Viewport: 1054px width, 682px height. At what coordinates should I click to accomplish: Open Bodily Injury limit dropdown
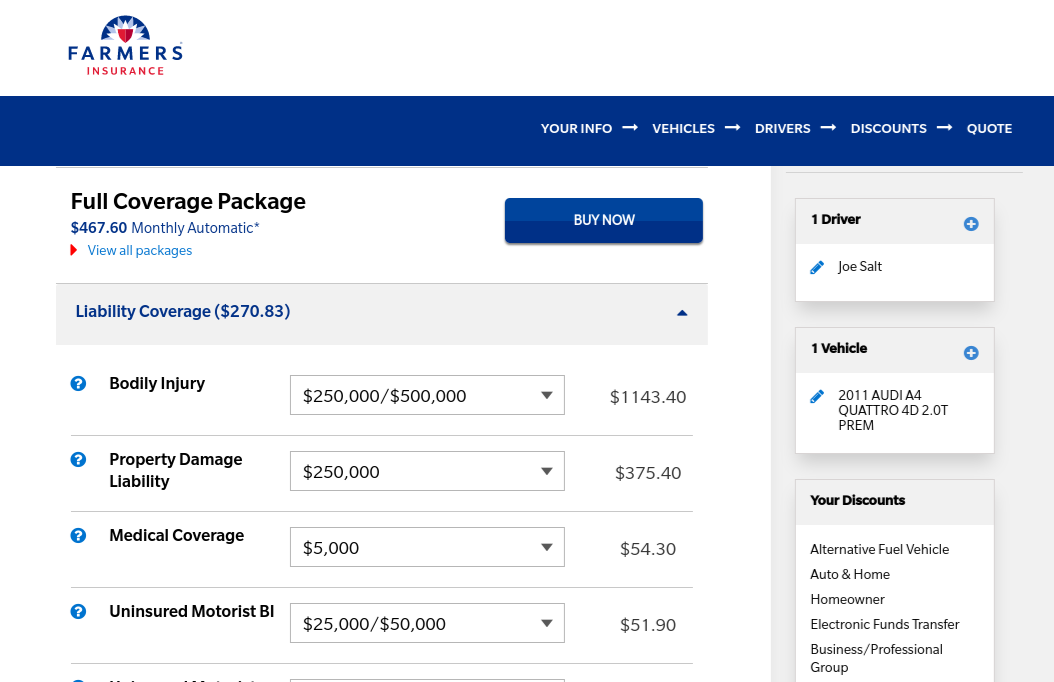coord(427,395)
